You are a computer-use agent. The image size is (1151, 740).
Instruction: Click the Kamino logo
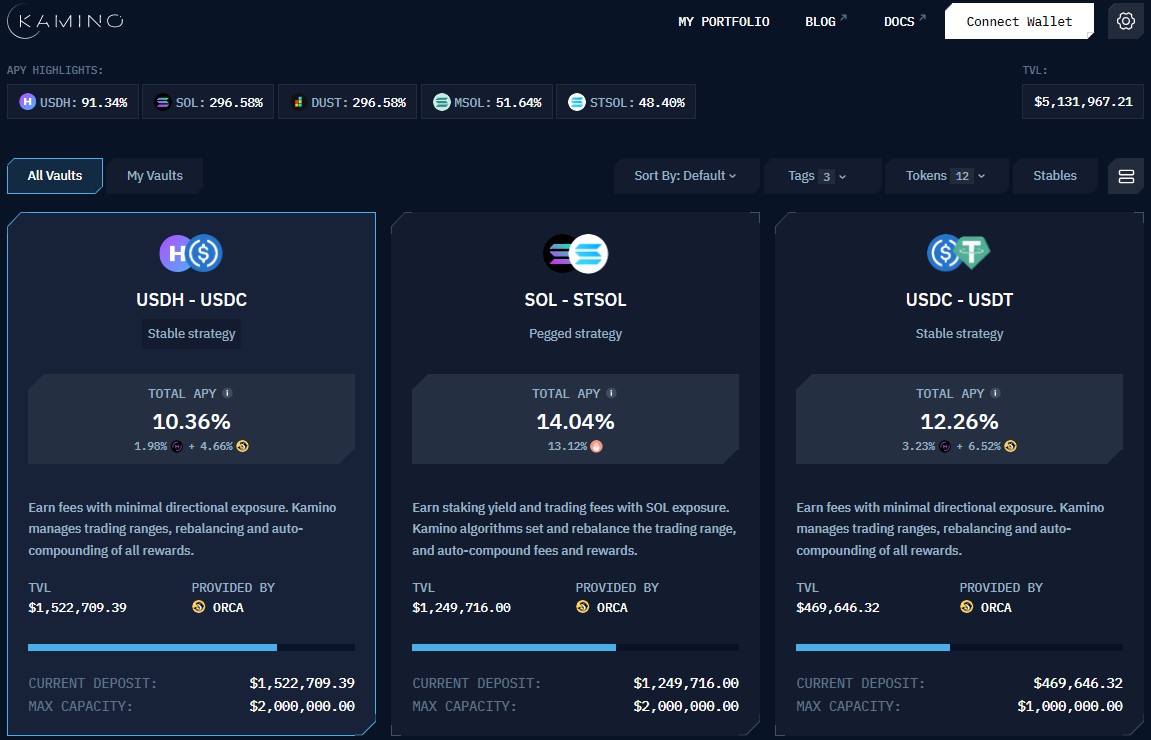(x=65, y=21)
